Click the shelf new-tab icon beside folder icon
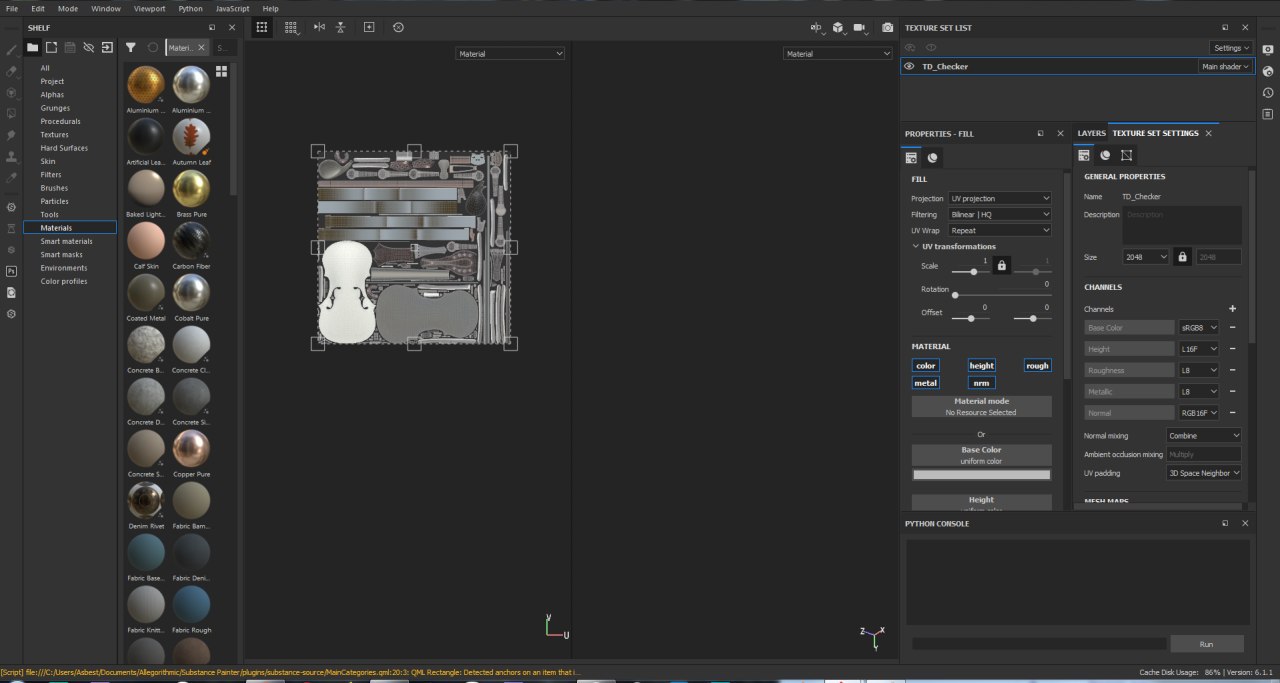The width and height of the screenshot is (1280, 683). coord(51,47)
